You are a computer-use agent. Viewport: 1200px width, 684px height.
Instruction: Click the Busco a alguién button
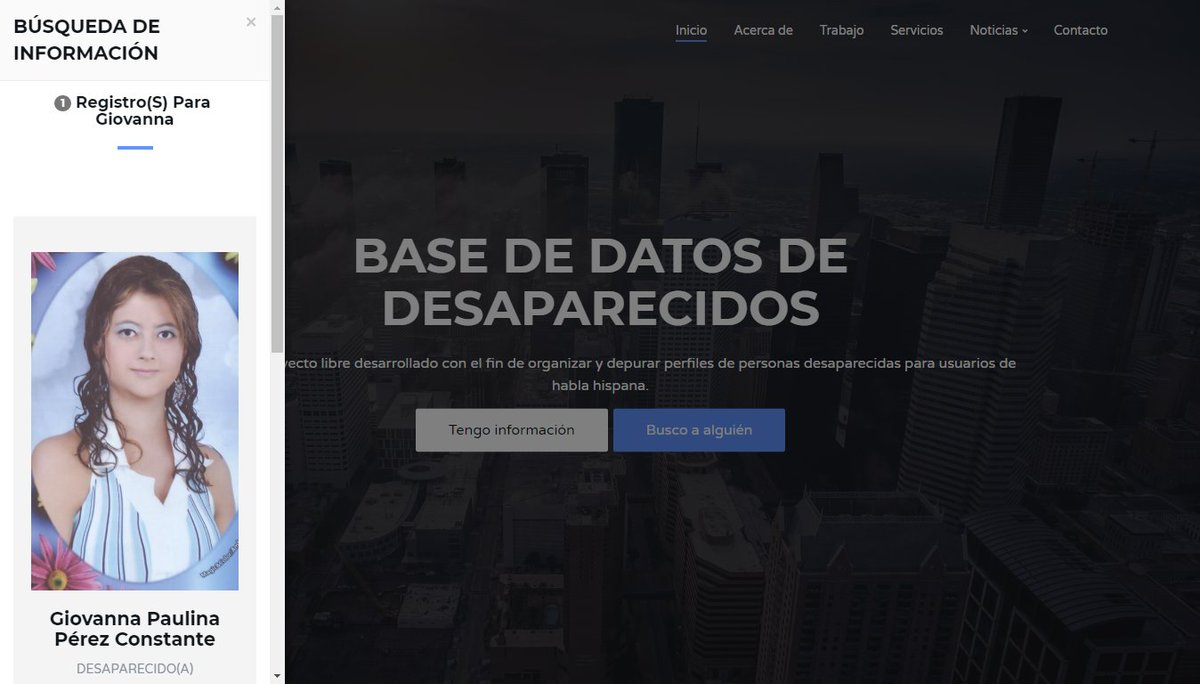699,430
